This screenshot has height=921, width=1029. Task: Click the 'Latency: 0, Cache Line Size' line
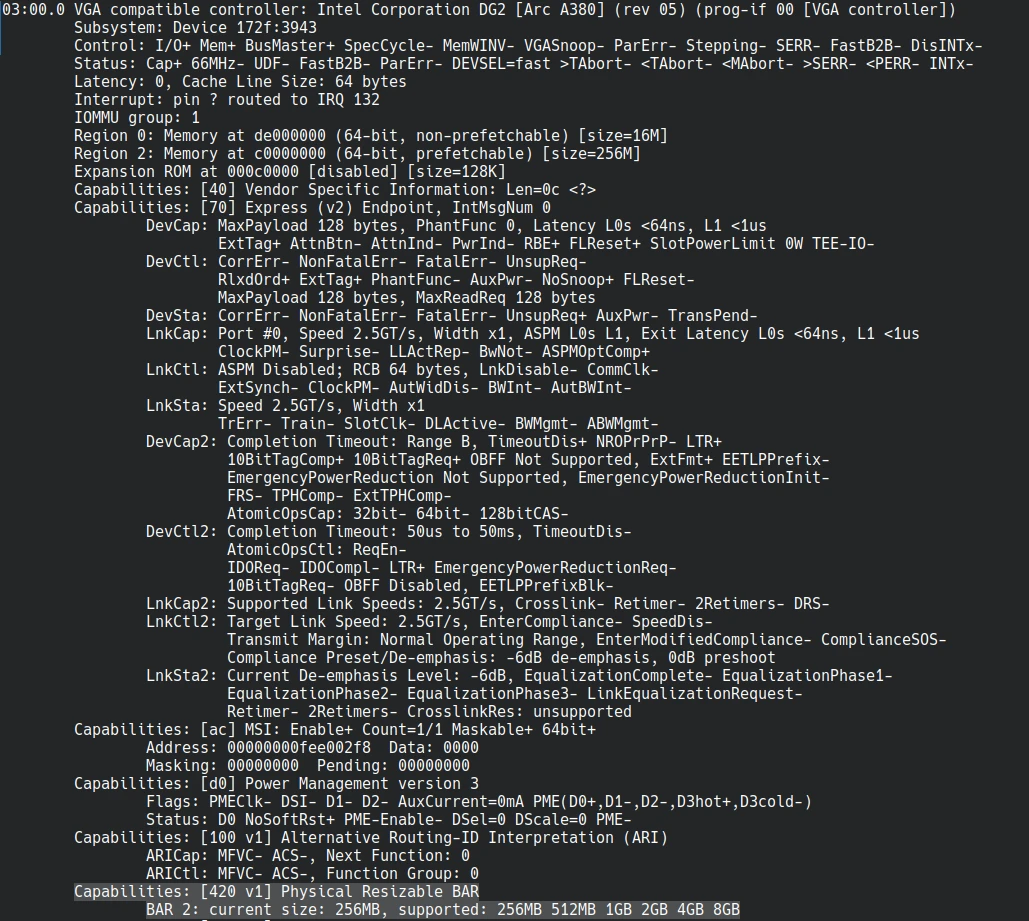pos(240,81)
